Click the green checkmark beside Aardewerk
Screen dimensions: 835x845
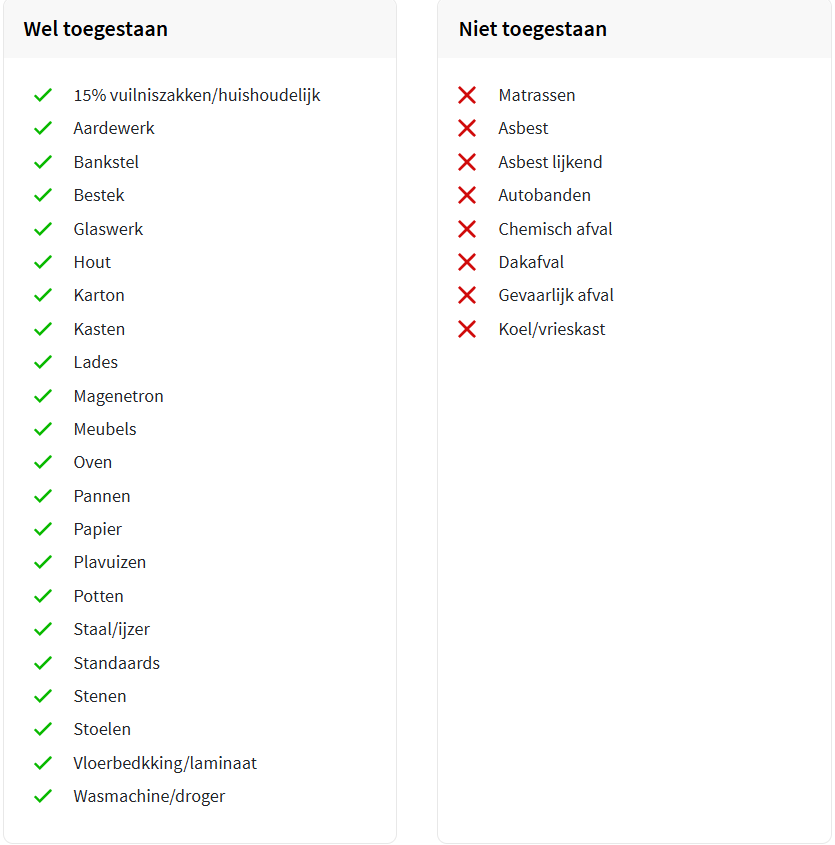pyautogui.click(x=43, y=128)
